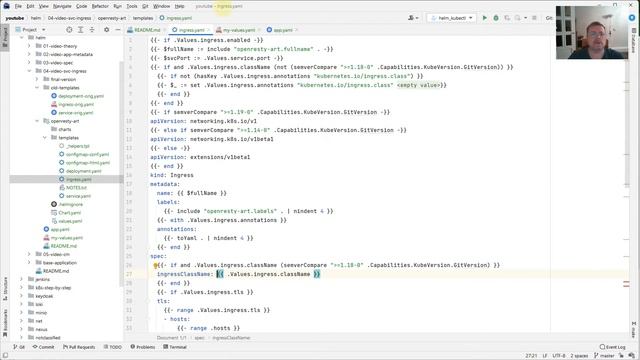Open the Navigate menu
This screenshot has width=640, height=360.
point(62,6)
